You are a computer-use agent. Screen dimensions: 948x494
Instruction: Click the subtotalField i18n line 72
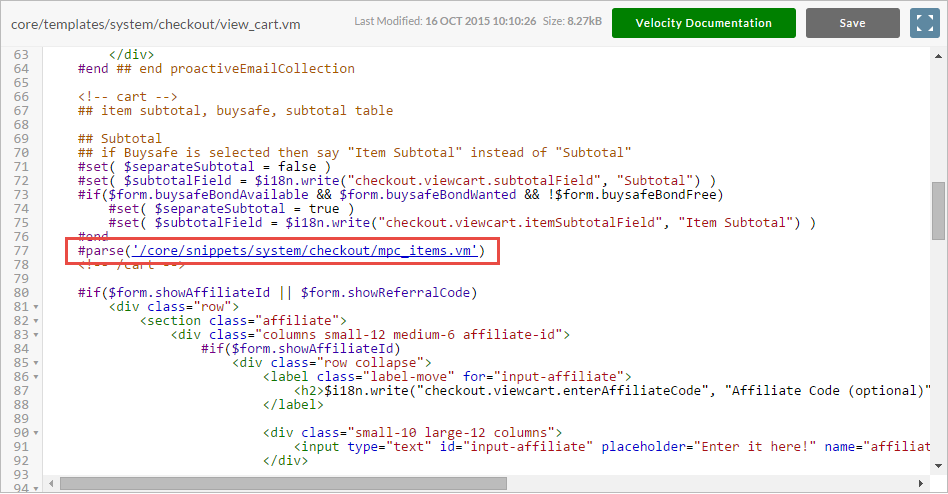397,181
